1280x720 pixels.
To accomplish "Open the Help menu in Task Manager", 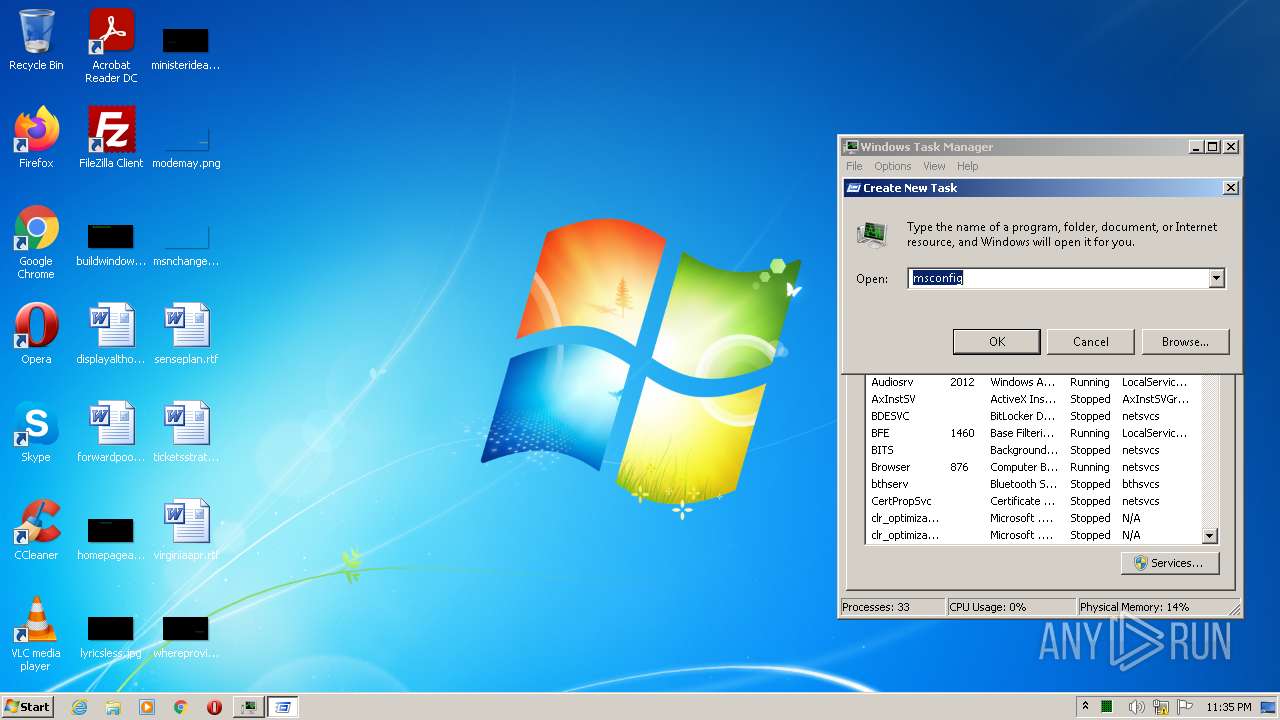I will point(967,166).
